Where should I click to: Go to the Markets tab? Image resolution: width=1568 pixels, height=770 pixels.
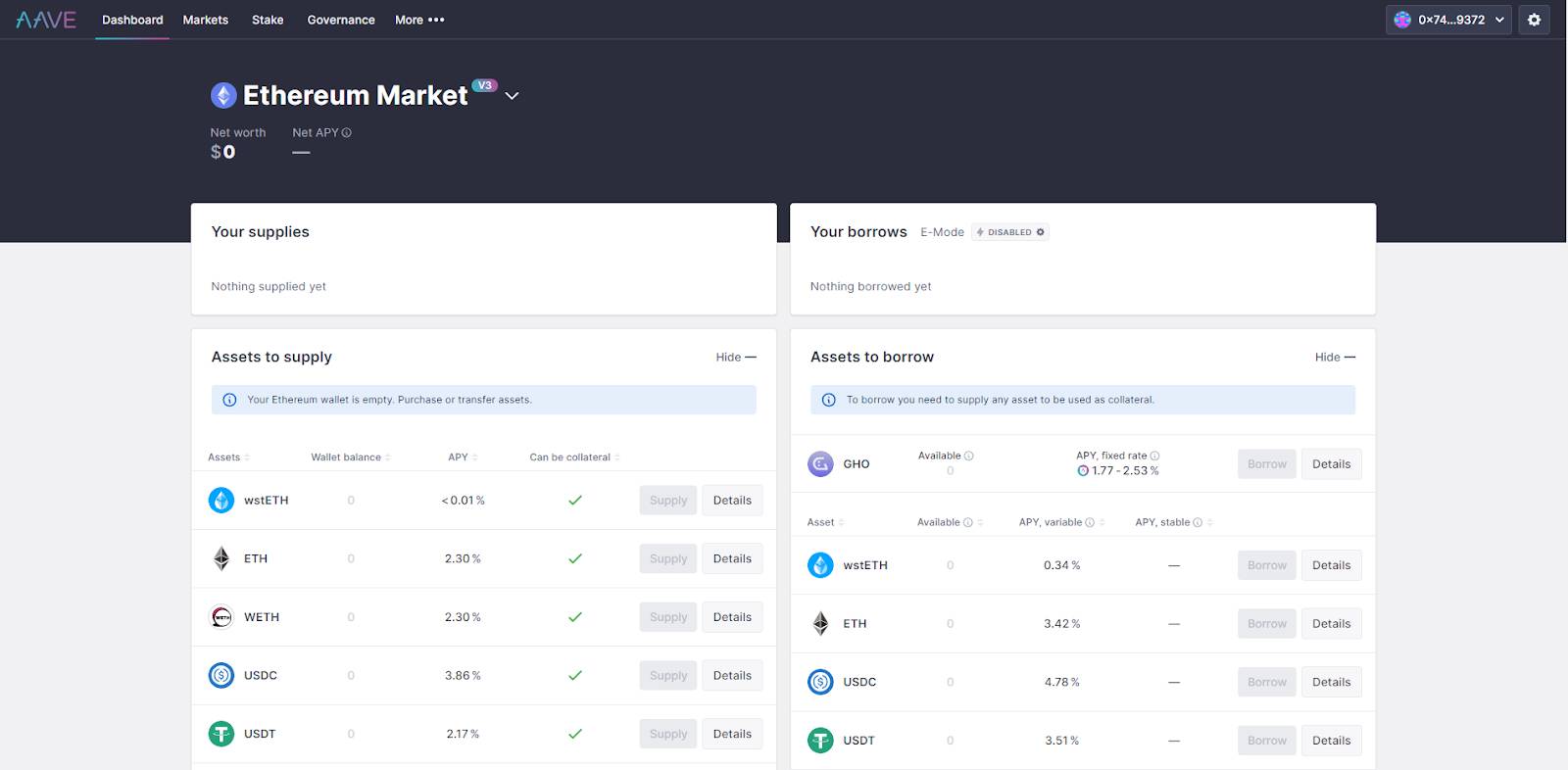click(206, 20)
